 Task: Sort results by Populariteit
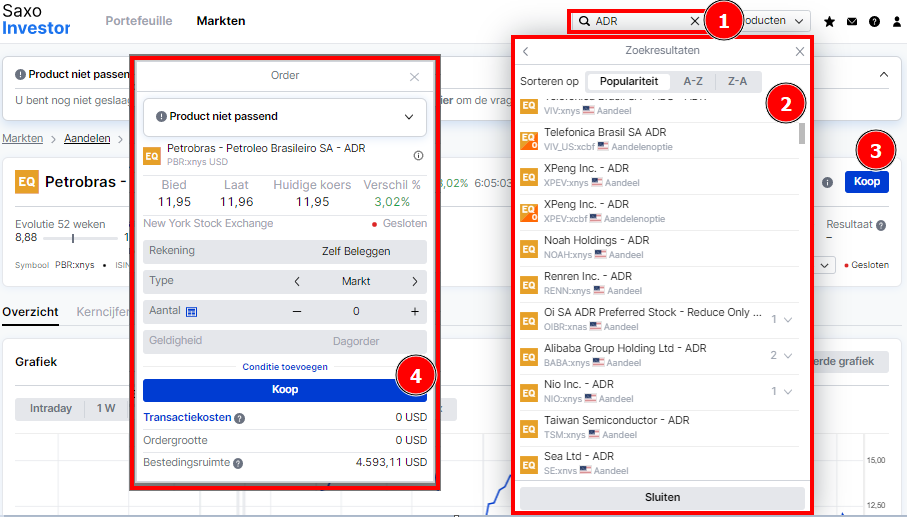point(629,82)
